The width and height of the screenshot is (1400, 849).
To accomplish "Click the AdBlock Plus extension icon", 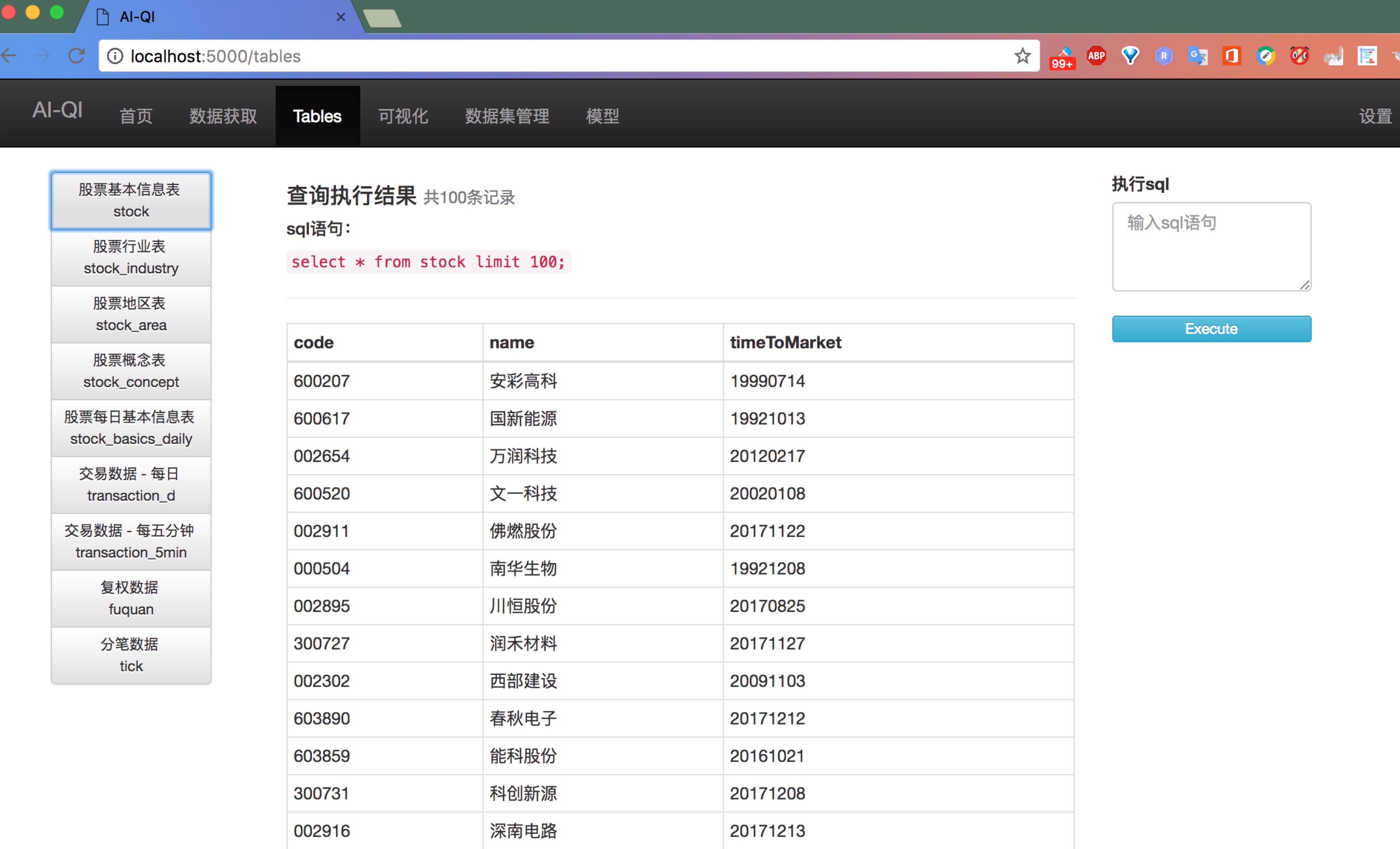I will click(x=1095, y=56).
